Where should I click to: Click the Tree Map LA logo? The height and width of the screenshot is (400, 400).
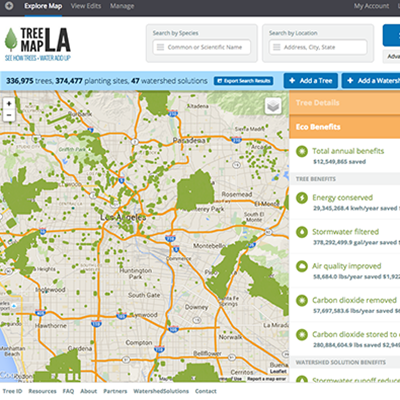(x=38, y=44)
